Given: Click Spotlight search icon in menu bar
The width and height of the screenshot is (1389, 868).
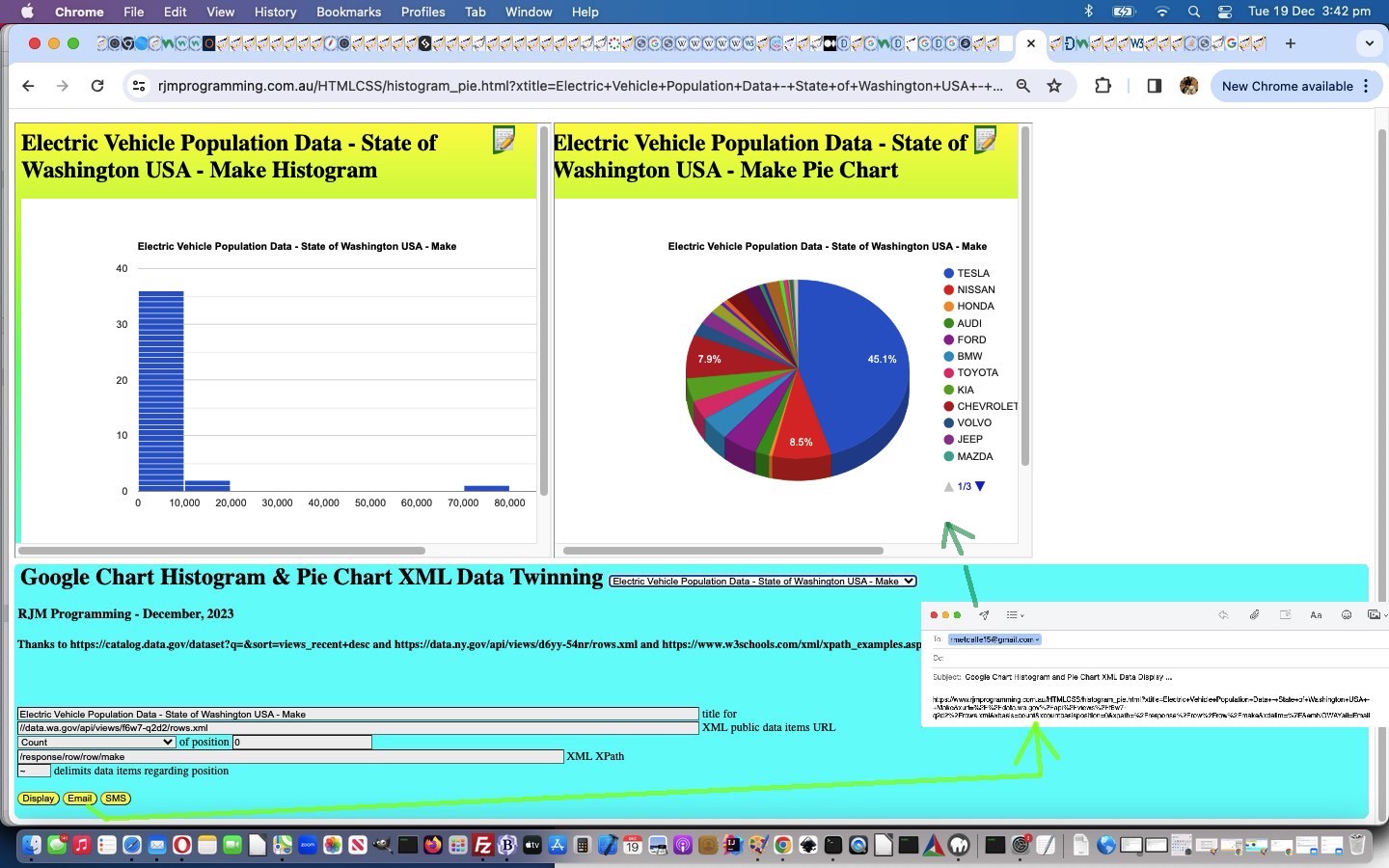Looking at the screenshot, I should [x=1194, y=12].
